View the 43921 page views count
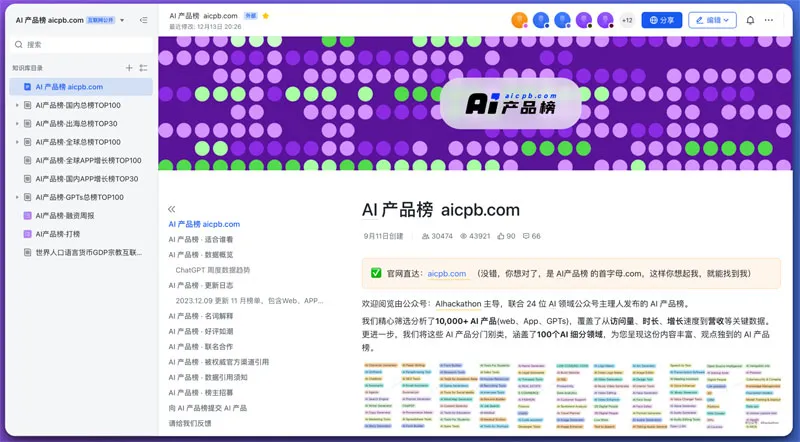800x442 pixels. coord(475,236)
